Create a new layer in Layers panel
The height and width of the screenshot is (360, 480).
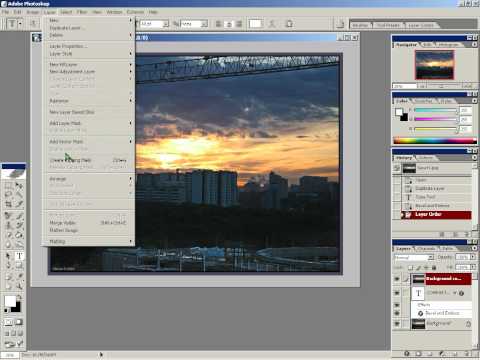[x=456, y=354]
